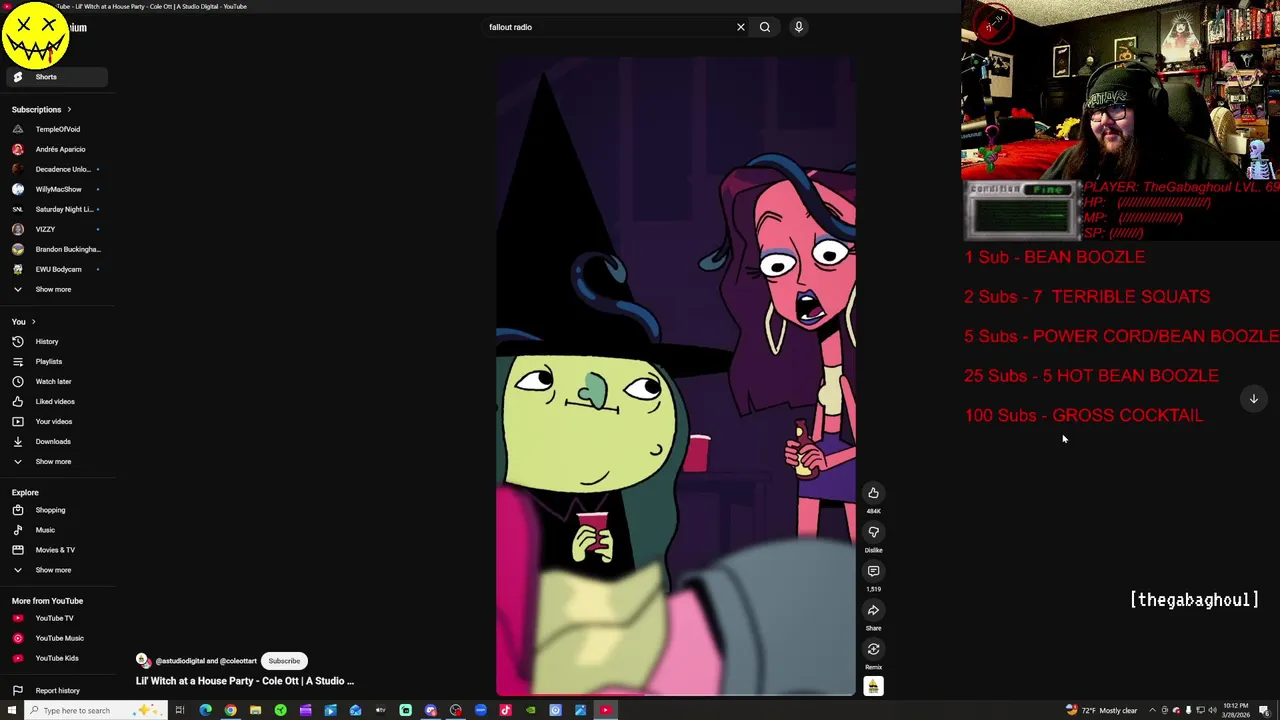Viewport: 1280px width, 720px height.
Task: Share the Short video
Action: (873, 610)
